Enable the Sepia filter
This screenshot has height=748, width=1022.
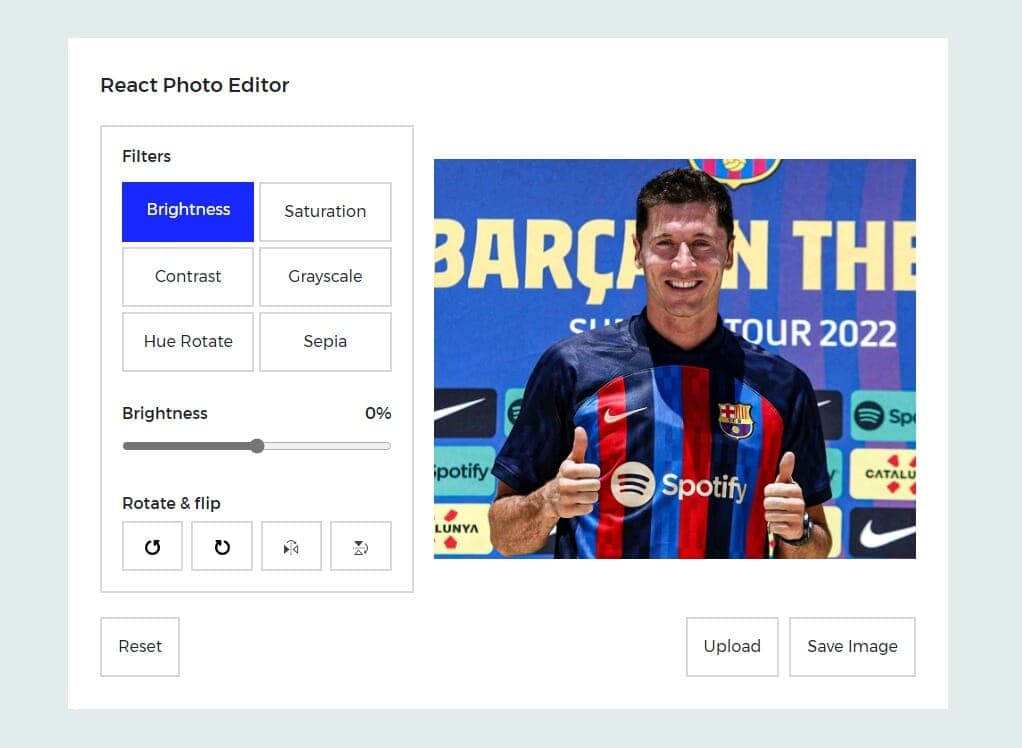(325, 341)
